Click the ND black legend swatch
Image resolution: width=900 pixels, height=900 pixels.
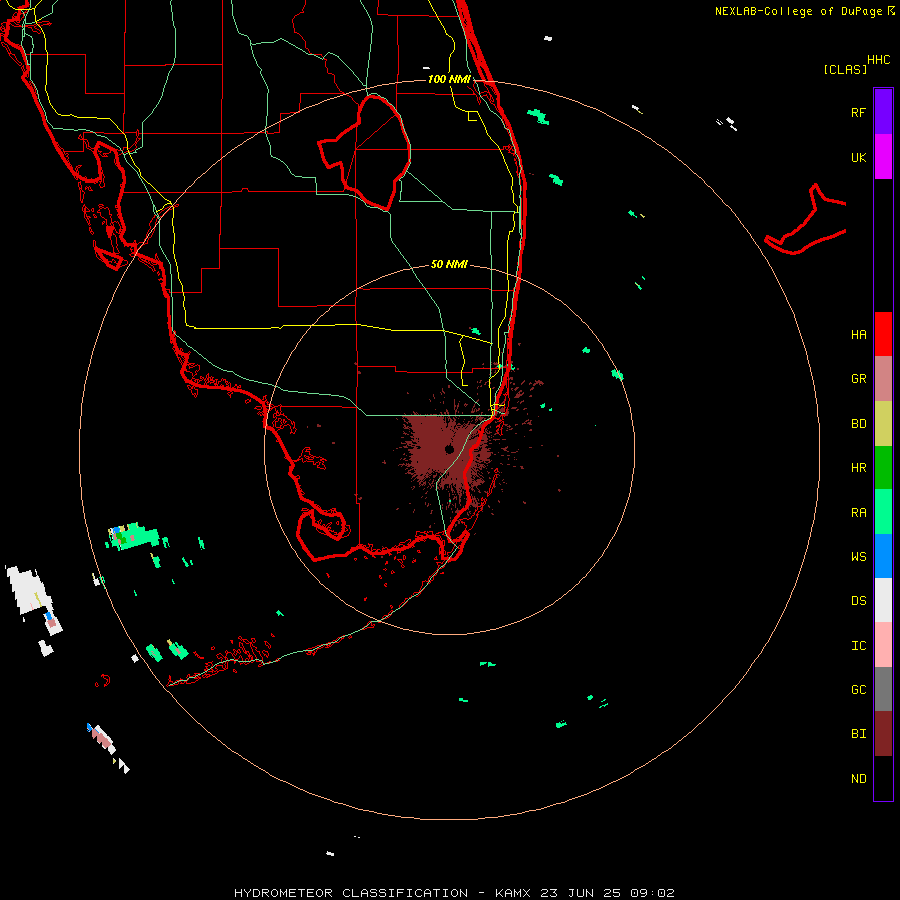[883, 778]
